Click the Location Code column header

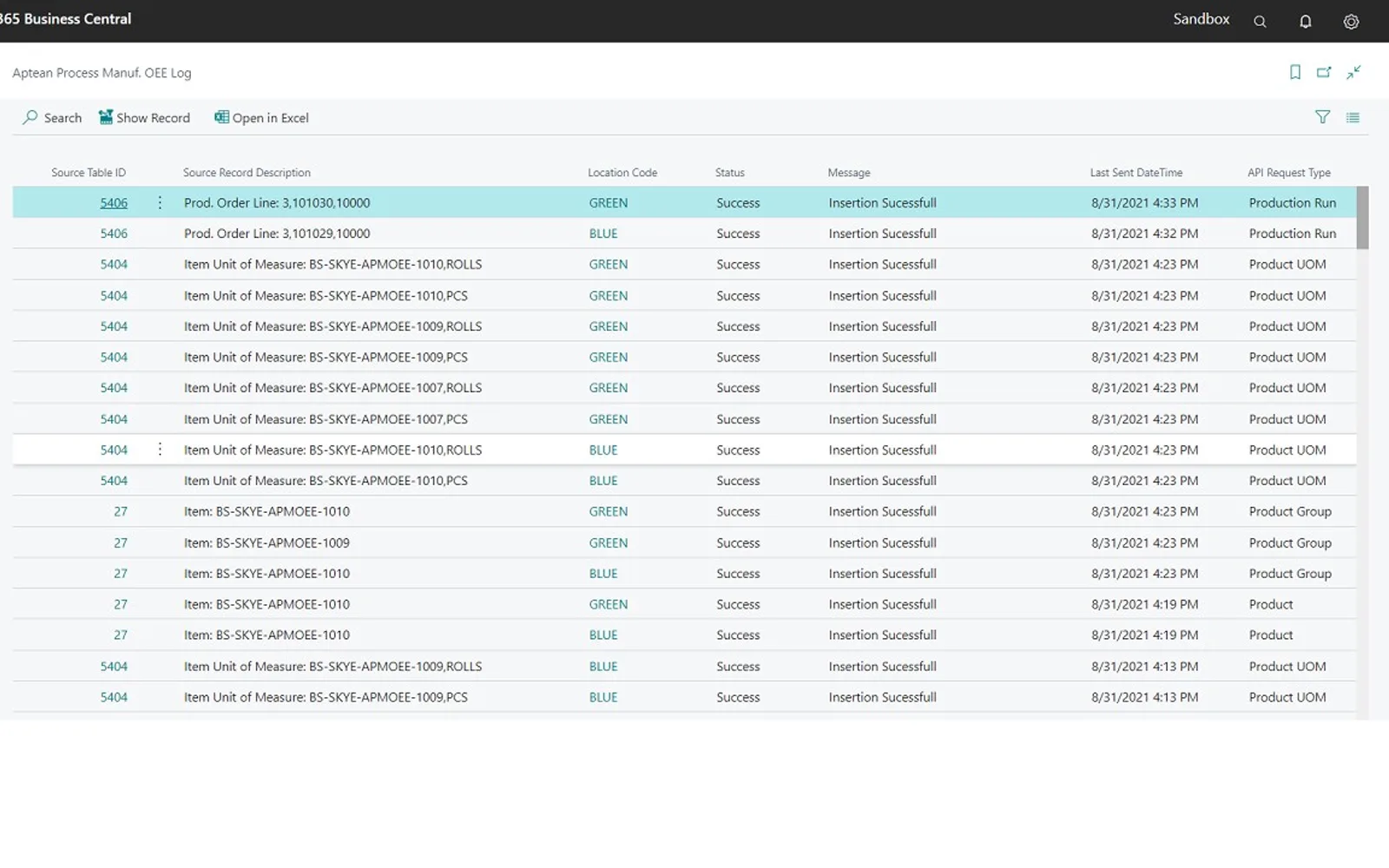622,173
